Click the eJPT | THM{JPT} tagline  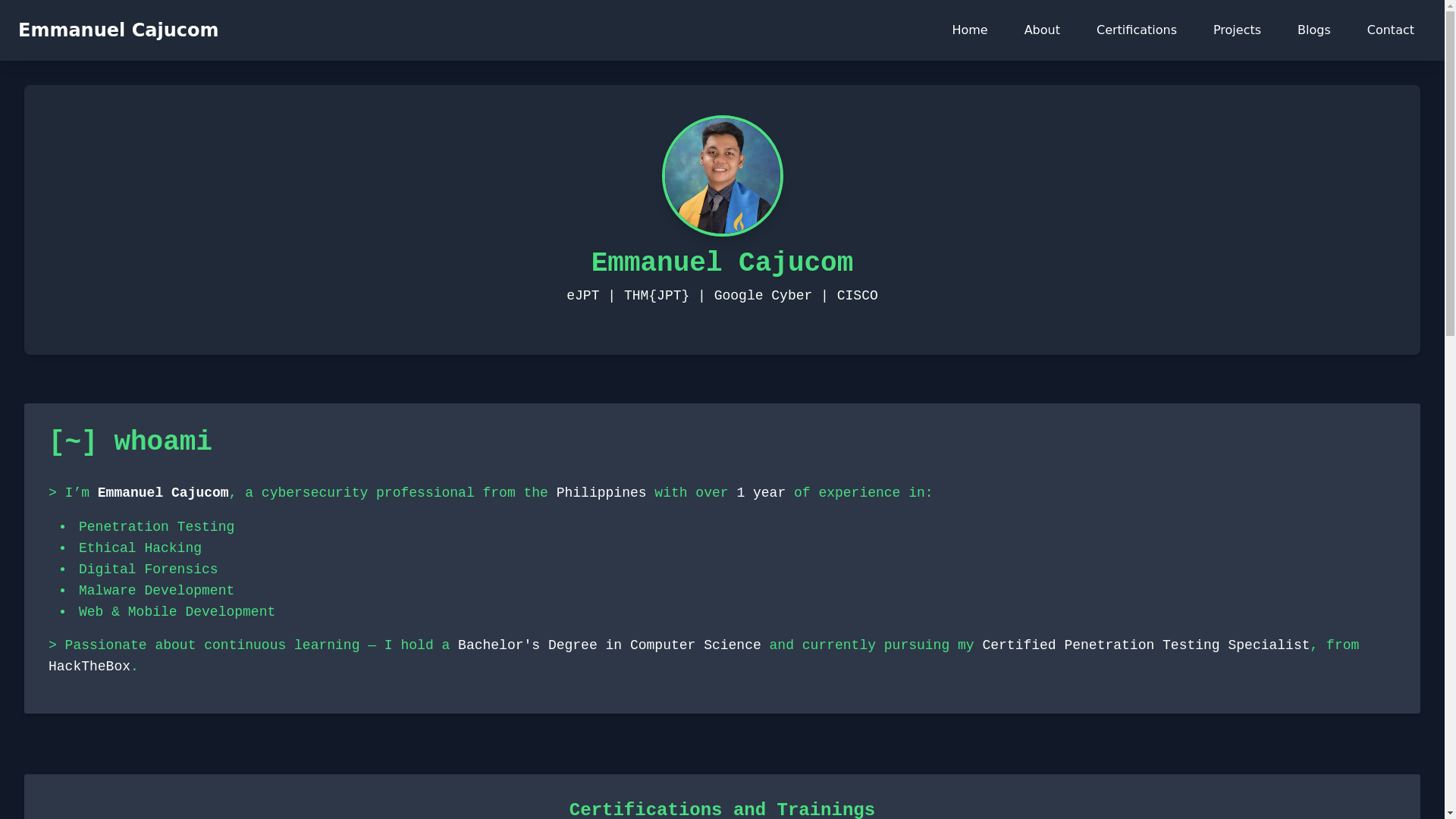tap(722, 296)
